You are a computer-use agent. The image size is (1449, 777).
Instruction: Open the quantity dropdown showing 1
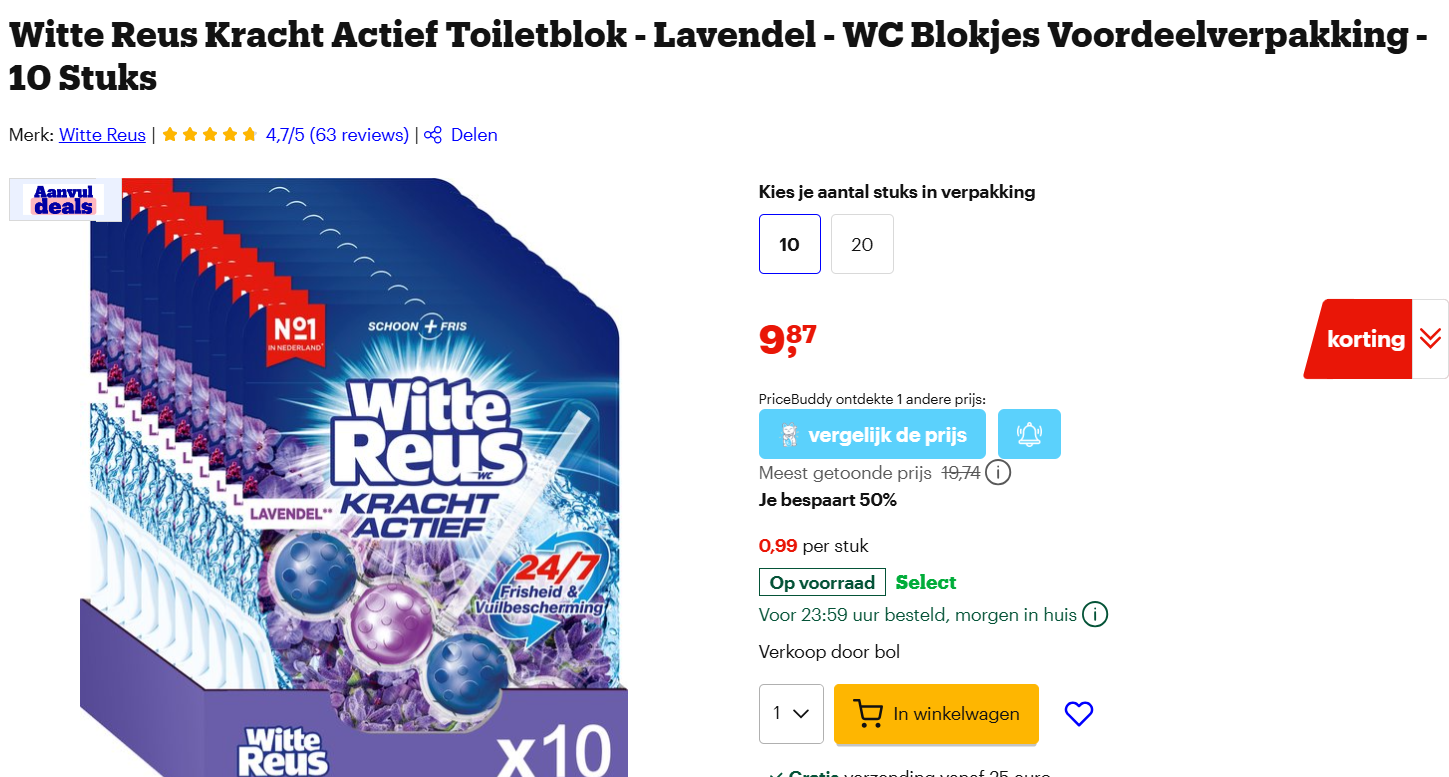click(790, 713)
